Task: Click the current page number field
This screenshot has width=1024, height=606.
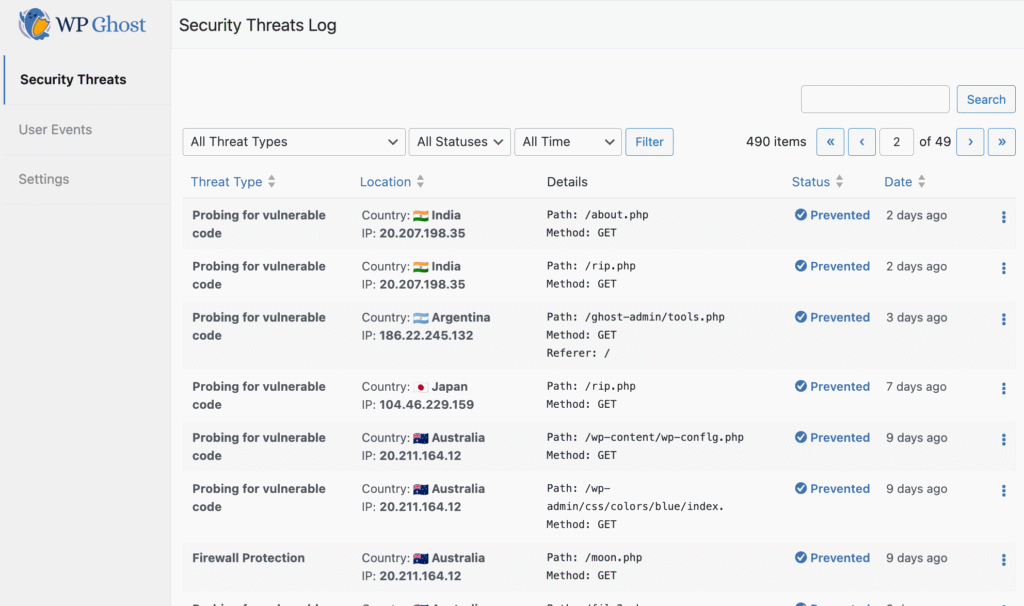Action: (897, 142)
